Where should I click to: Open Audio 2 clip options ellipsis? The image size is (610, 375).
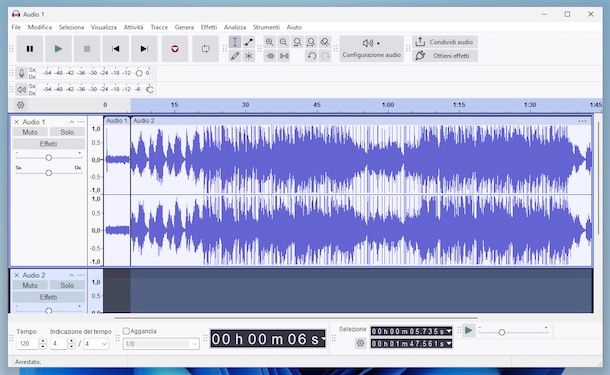582,121
